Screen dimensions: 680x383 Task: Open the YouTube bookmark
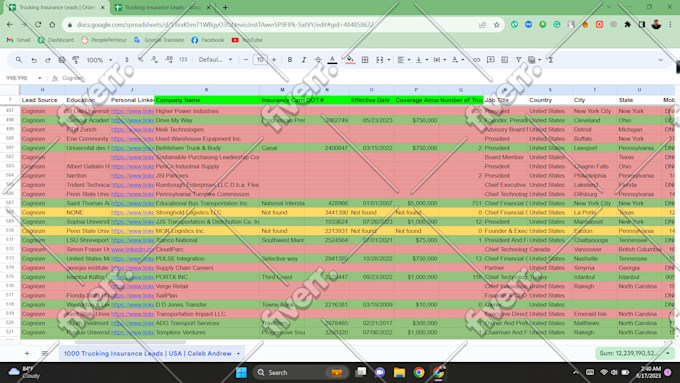point(247,40)
